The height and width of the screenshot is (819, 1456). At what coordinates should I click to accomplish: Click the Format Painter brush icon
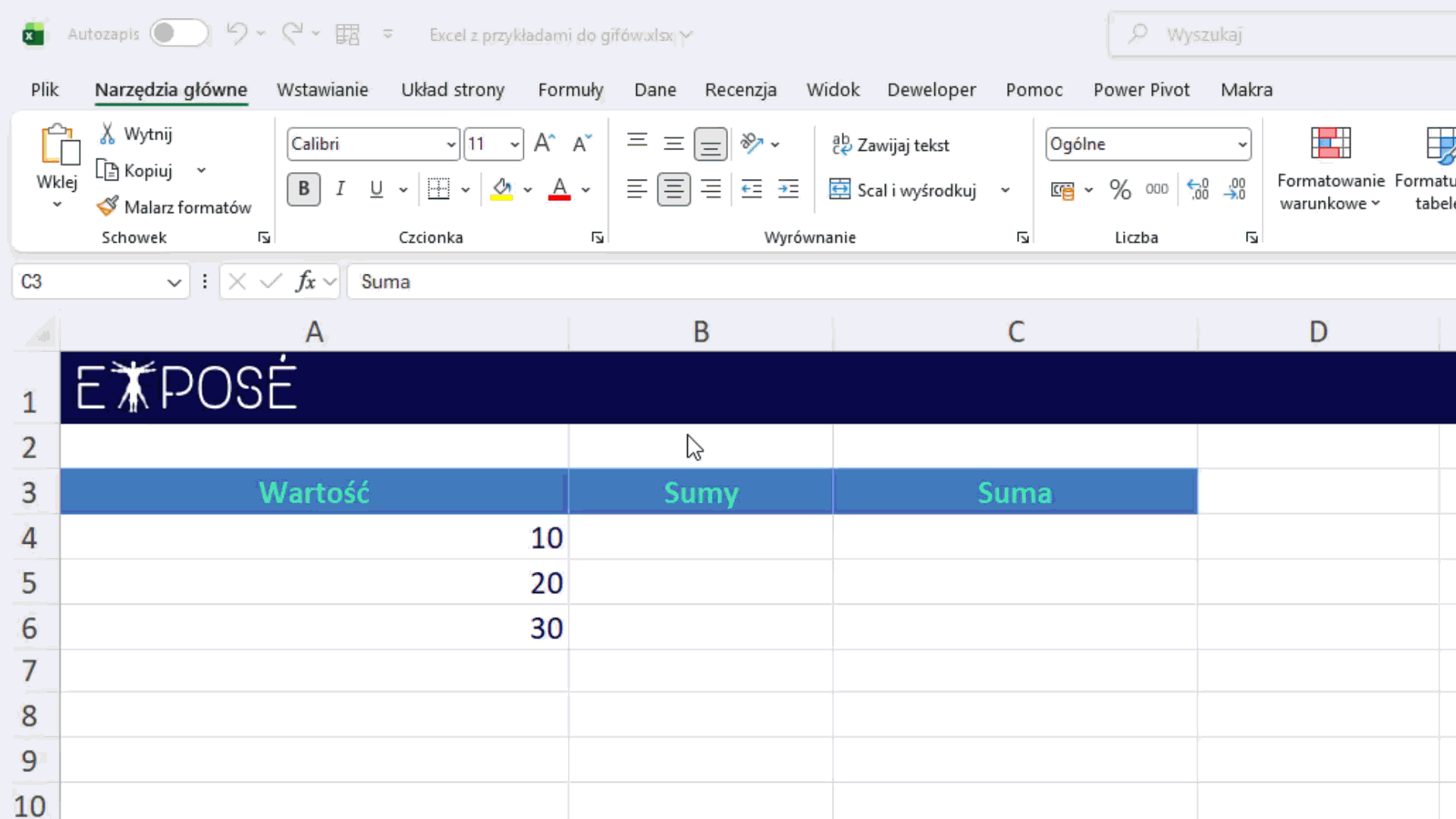[x=108, y=206]
